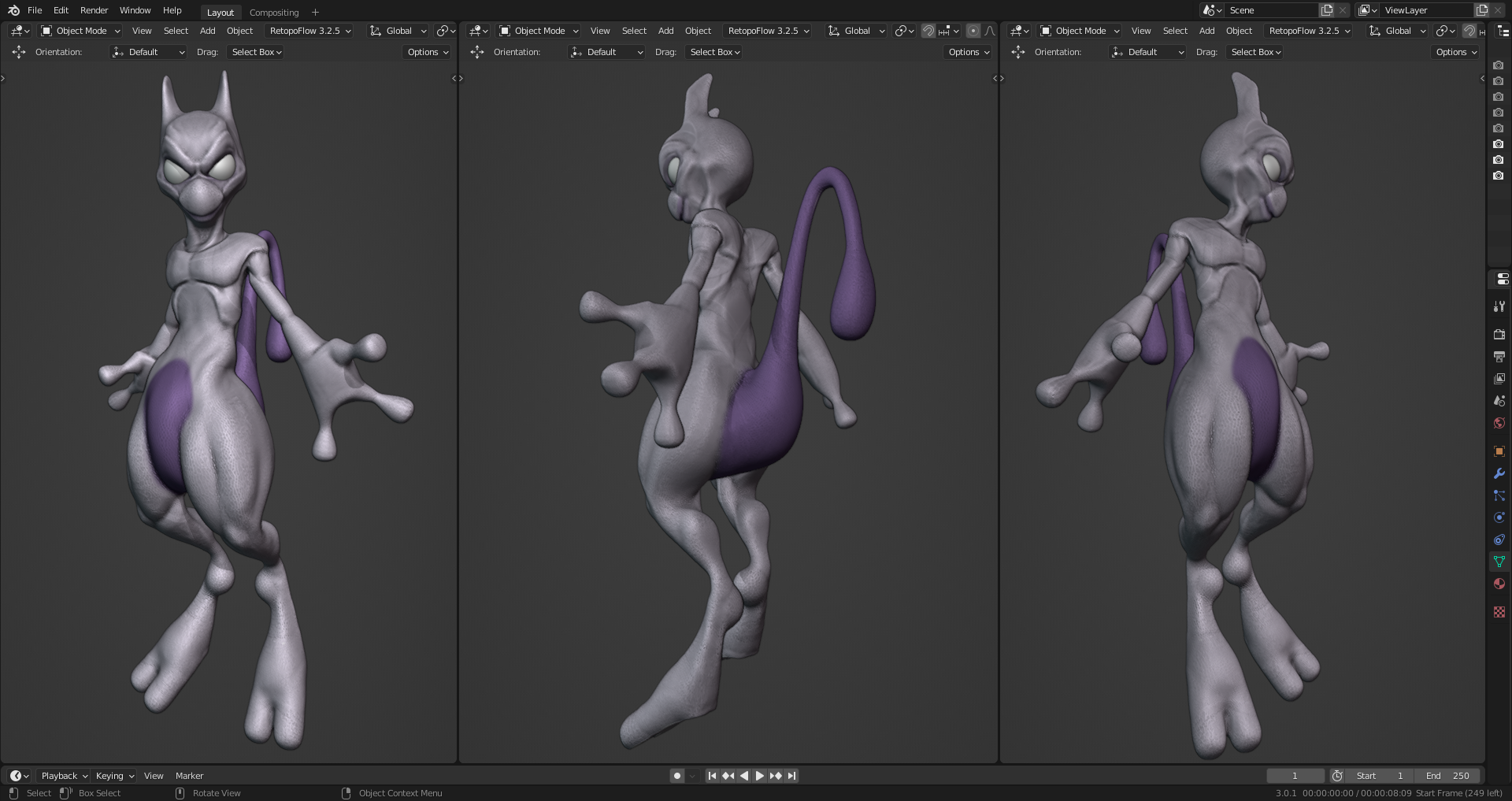Play the animation in reverse
Viewport: 1512px width, 801px height.
coord(744,776)
